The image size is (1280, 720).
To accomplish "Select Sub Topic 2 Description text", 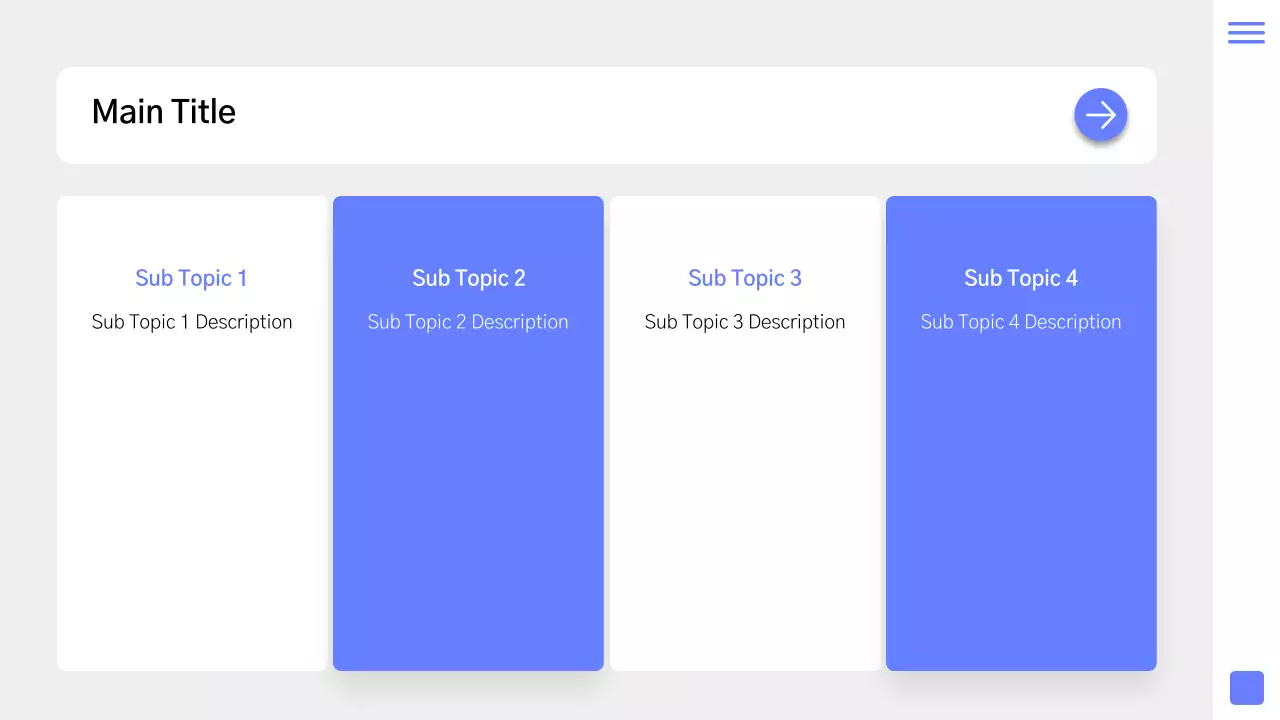I will (468, 322).
